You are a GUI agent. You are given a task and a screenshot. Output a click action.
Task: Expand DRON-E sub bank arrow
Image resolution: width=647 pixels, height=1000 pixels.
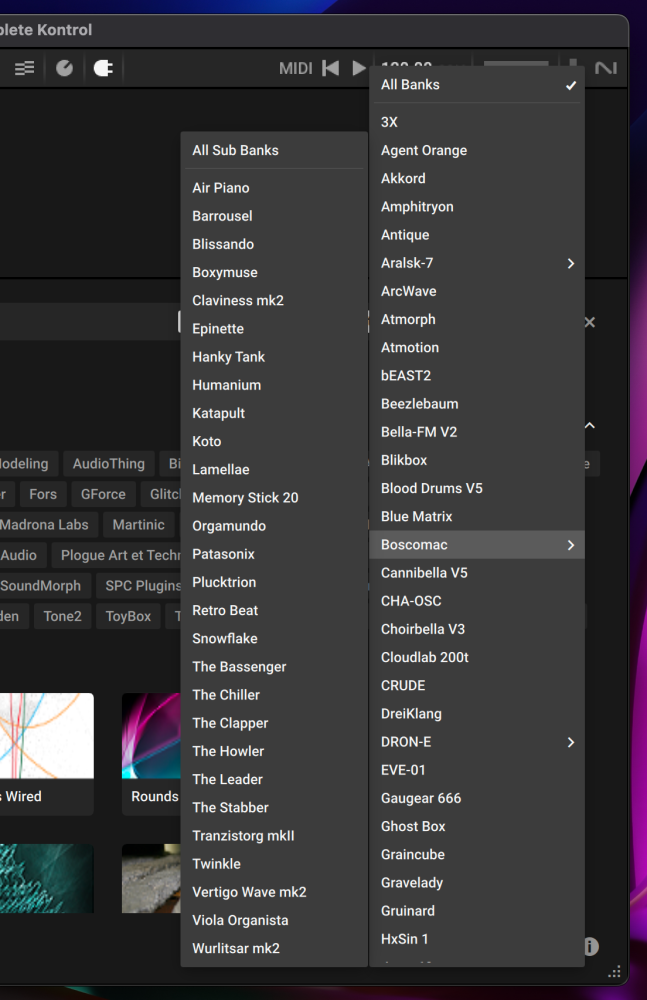pyautogui.click(x=571, y=742)
